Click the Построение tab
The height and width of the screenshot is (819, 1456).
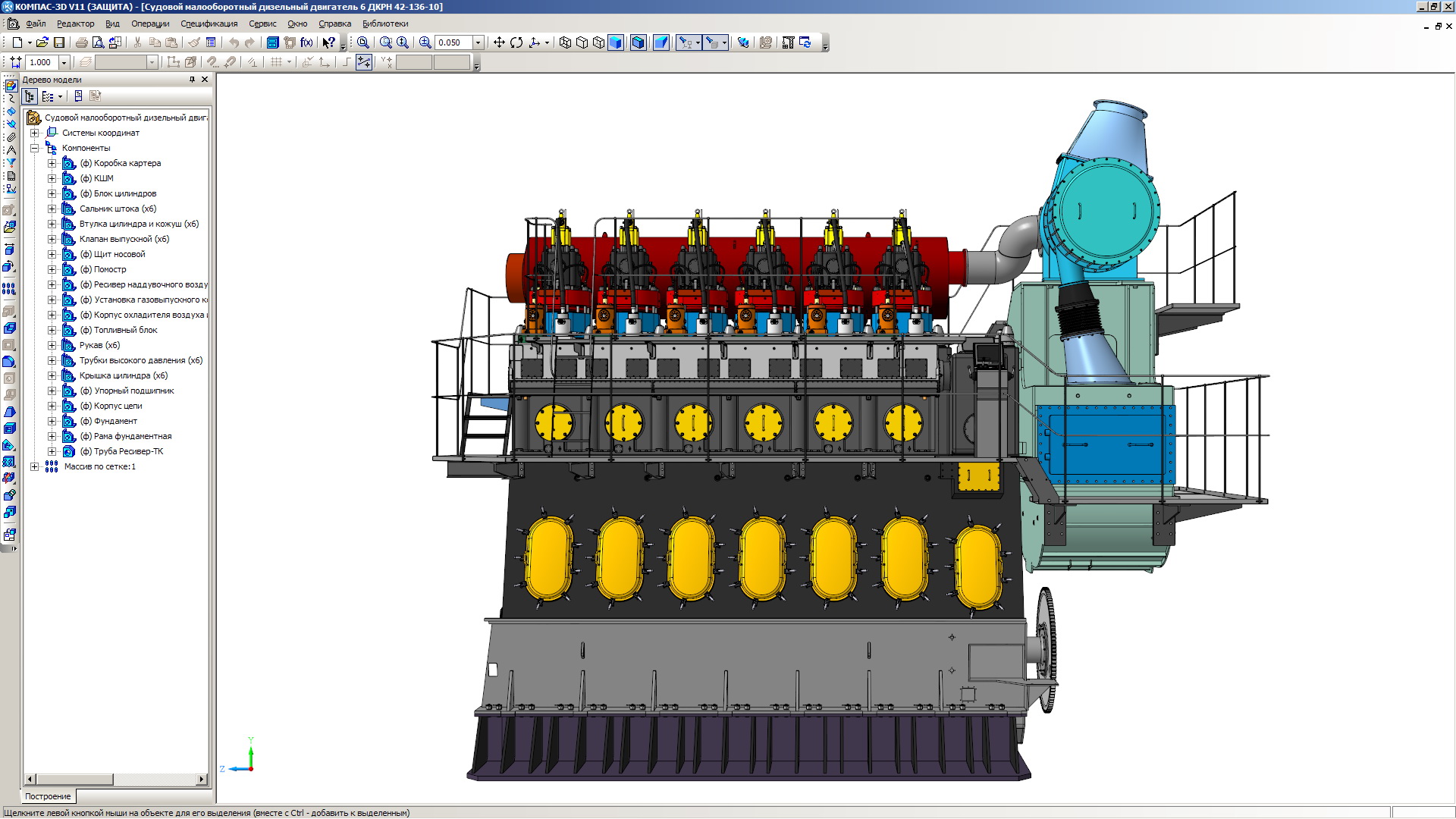48,796
